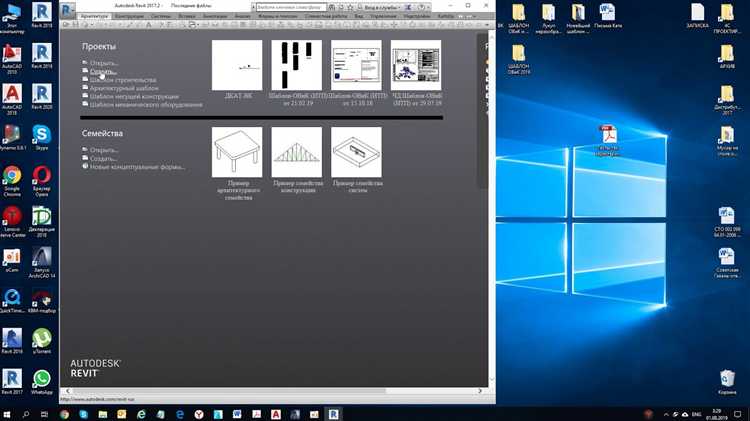Open Task View from the taskbar
750x421 pixels.
[44, 414]
